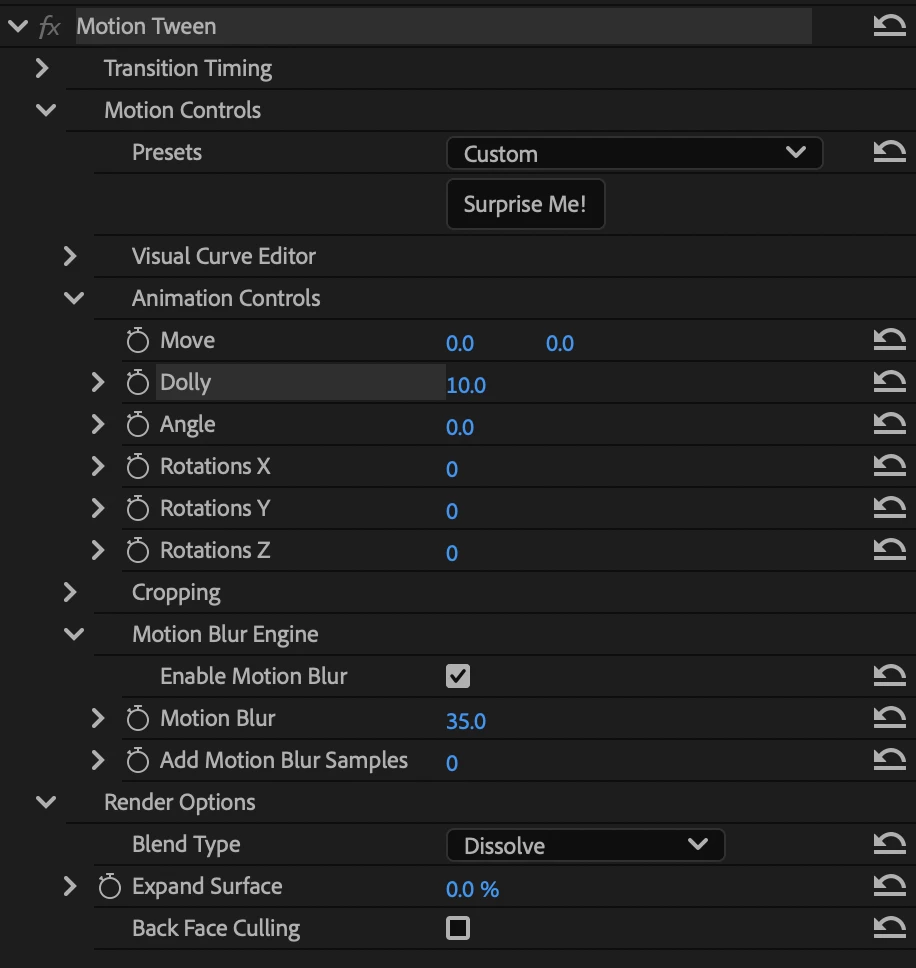
Task: Expand the Rotations Y parameter
Action: click(98, 507)
